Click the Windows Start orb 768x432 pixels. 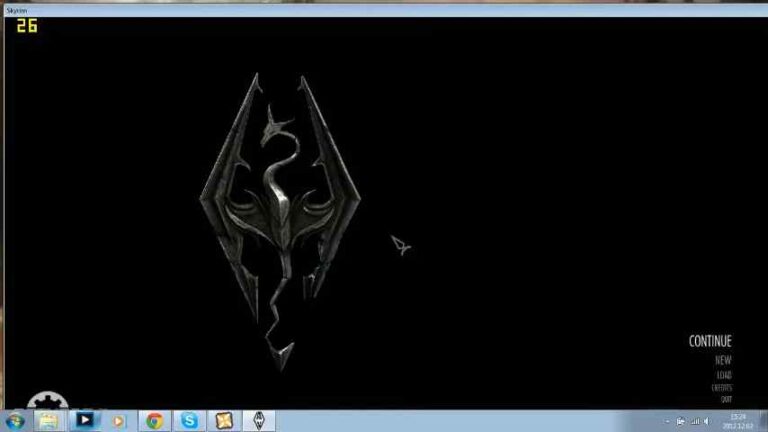click(16, 421)
